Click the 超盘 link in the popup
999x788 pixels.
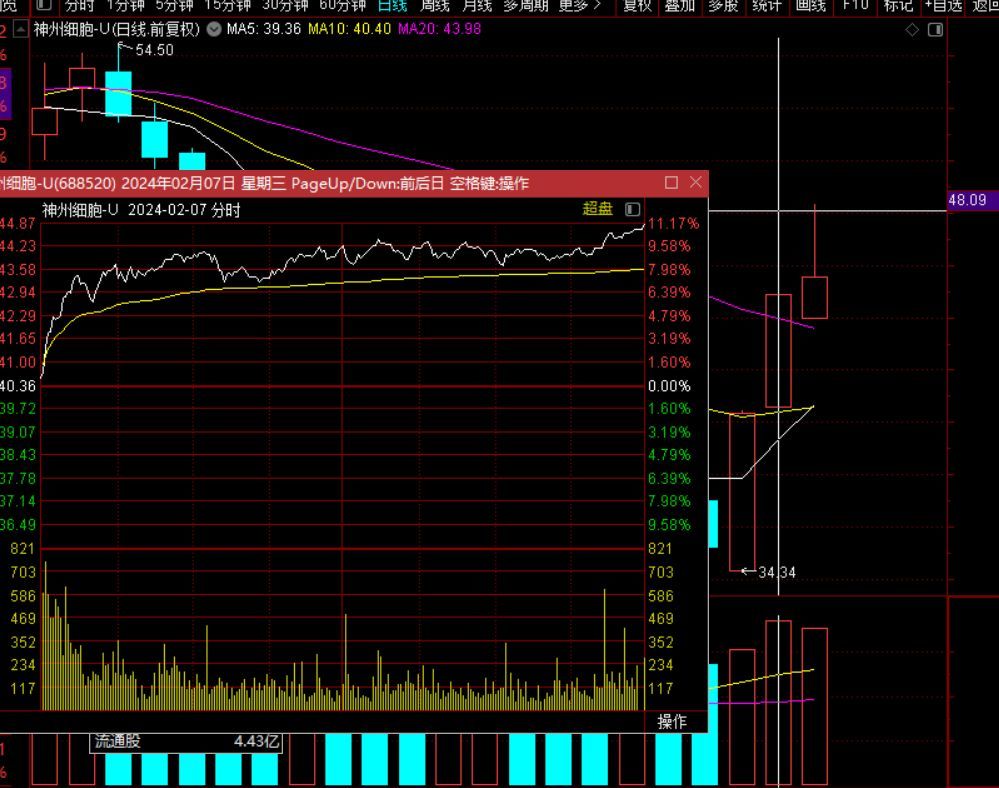(597, 209)
